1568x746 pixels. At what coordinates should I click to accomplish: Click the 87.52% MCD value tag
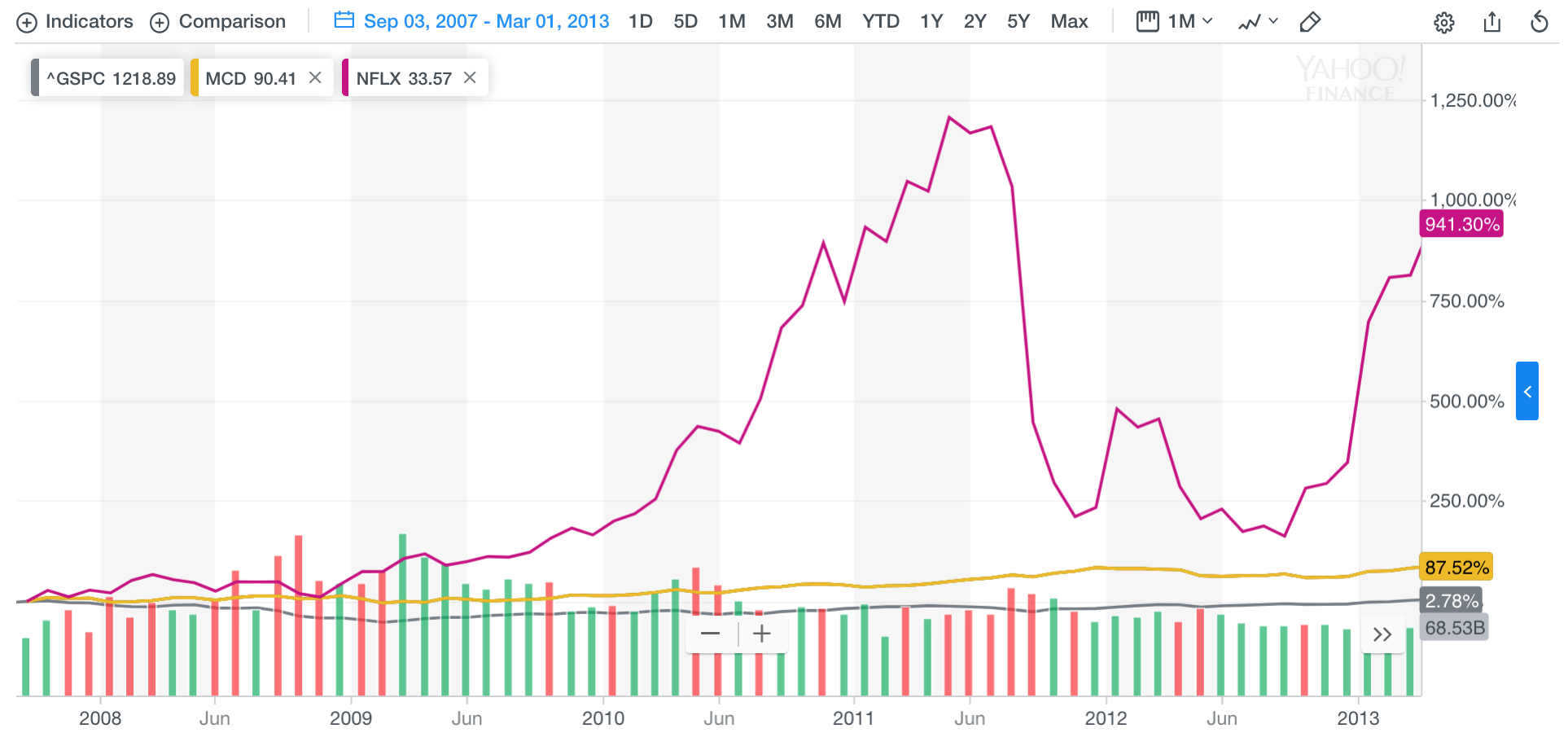(1456, 567)
